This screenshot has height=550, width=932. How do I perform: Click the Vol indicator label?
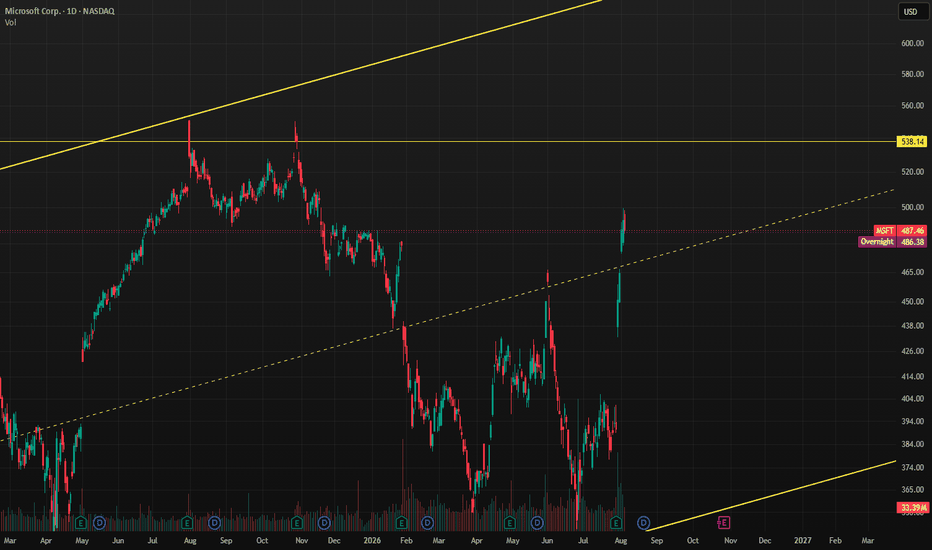coord(11,23)
